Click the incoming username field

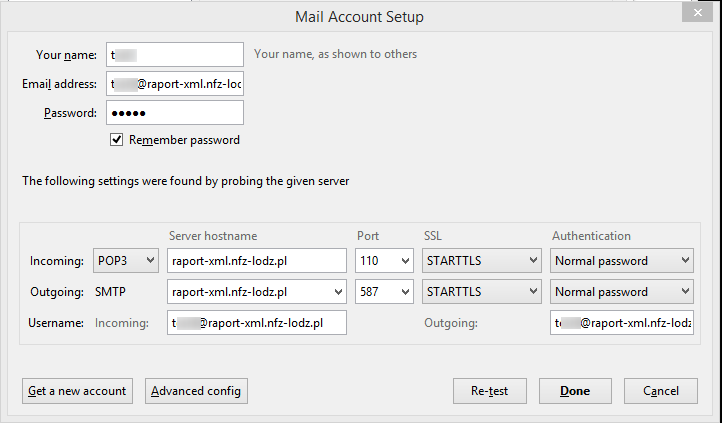tap(257, 323)
